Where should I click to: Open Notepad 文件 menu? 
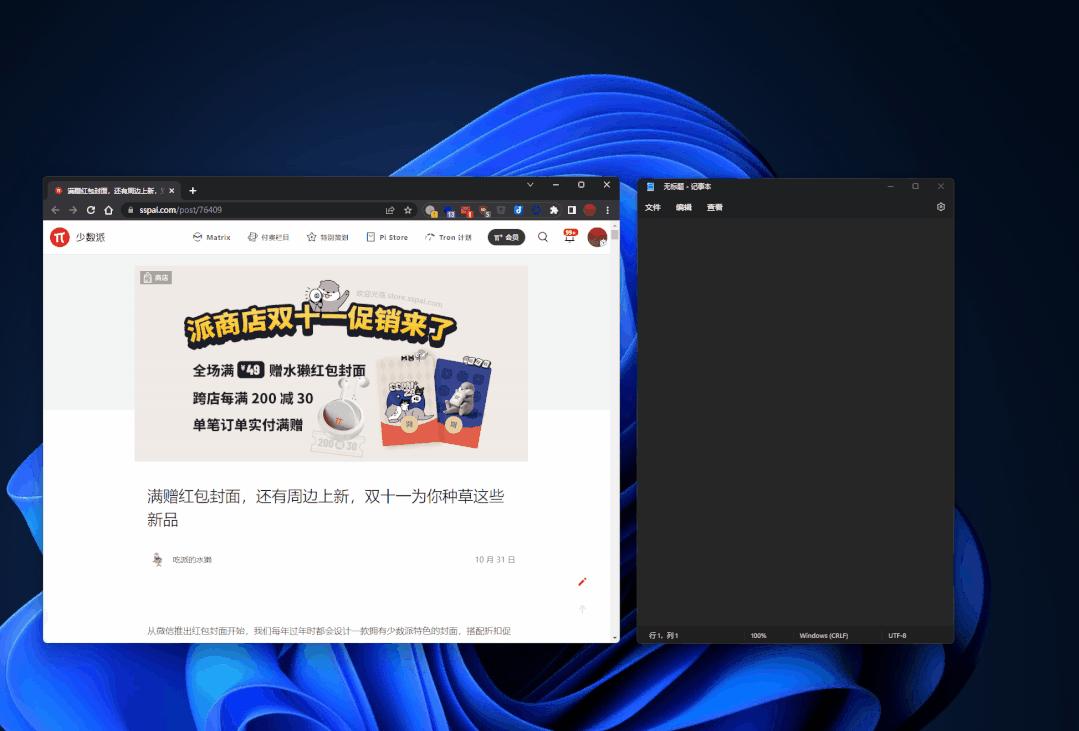[x=653, y=207]
